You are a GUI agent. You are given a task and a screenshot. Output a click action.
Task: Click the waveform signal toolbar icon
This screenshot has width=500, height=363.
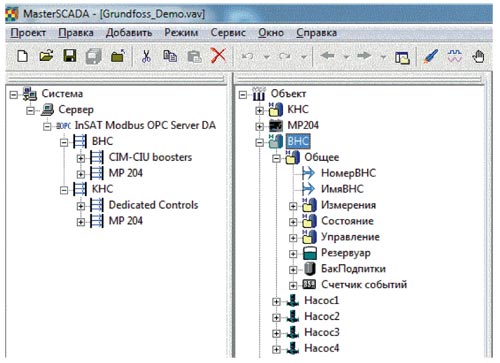455,56
